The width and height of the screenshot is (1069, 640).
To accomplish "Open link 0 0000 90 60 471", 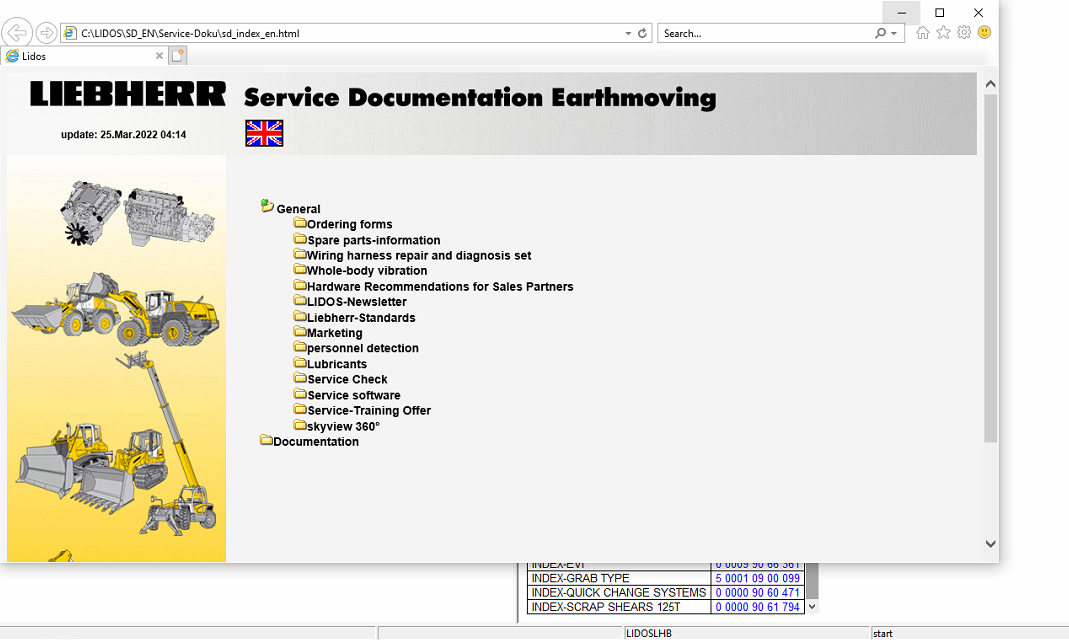I will tap(757, 592).
